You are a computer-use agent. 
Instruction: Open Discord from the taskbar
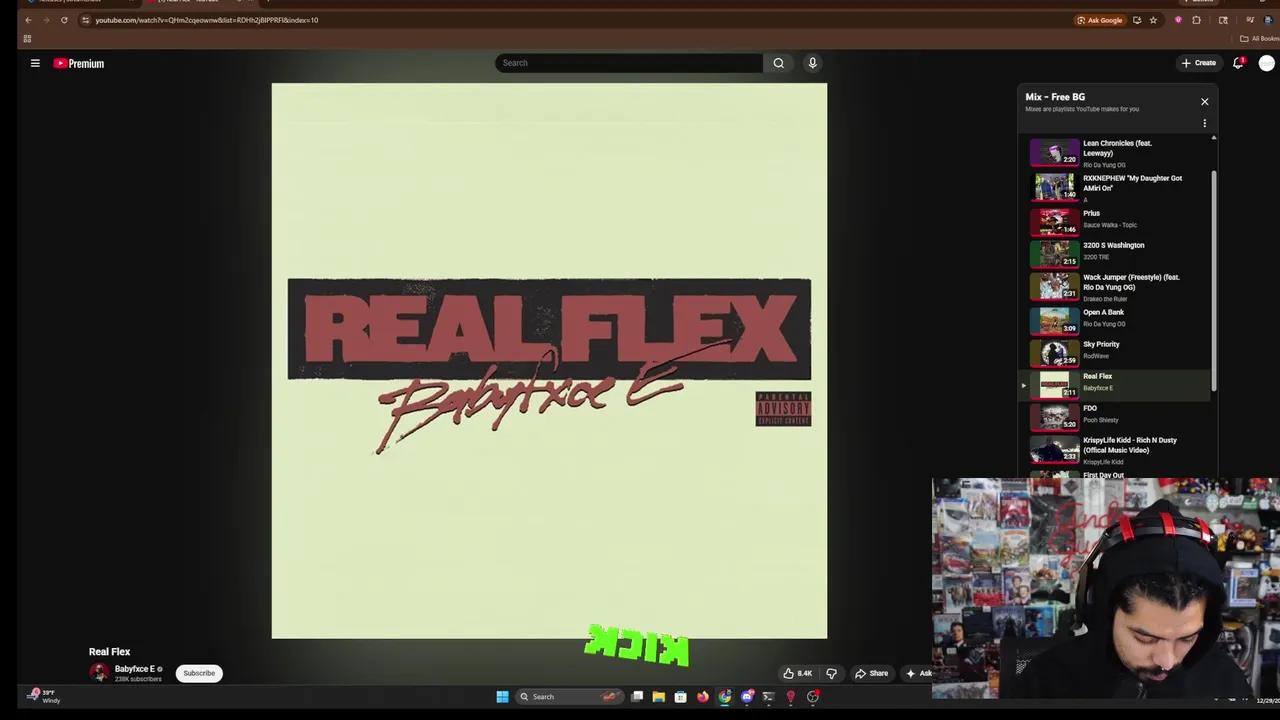[x=747, y=697]
